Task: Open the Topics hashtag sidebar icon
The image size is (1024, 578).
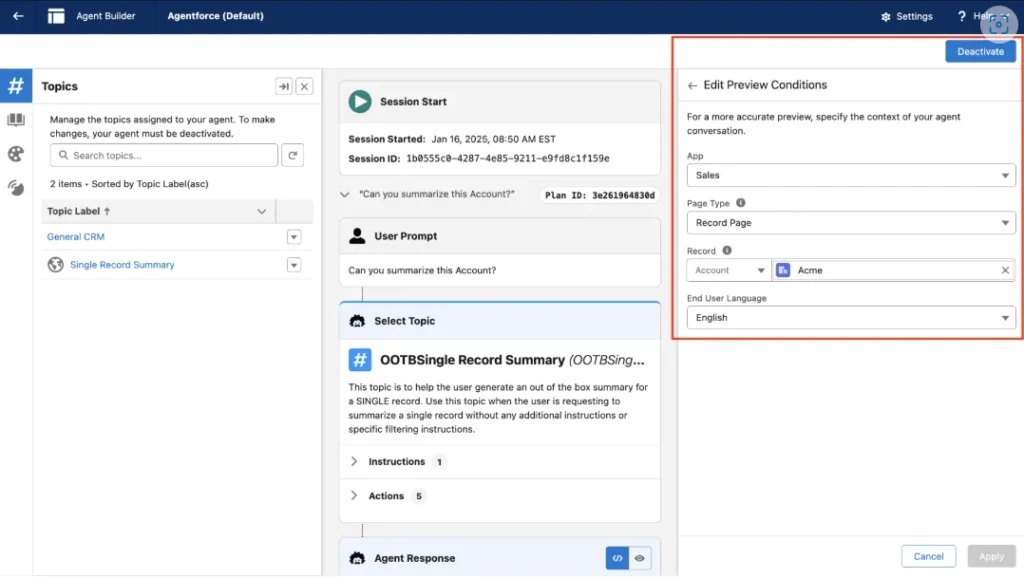Action: pos(16,86)
